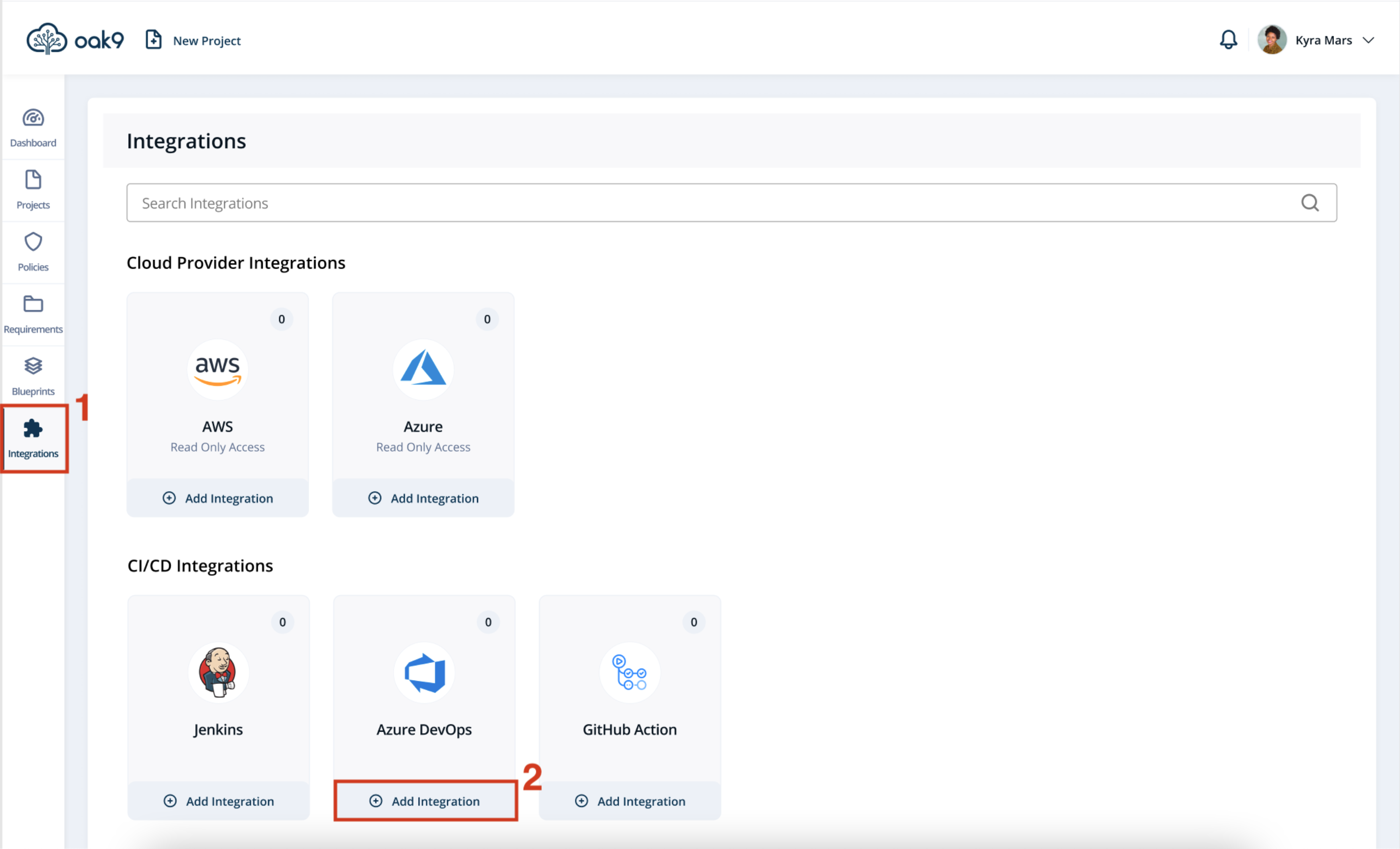Click the AWS logo
Viewport: 1400px width, 849px height.
(218, 369)
